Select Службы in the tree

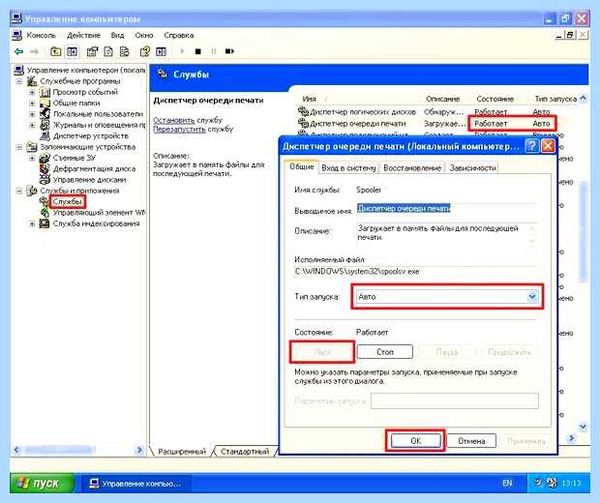pos(67,202)
